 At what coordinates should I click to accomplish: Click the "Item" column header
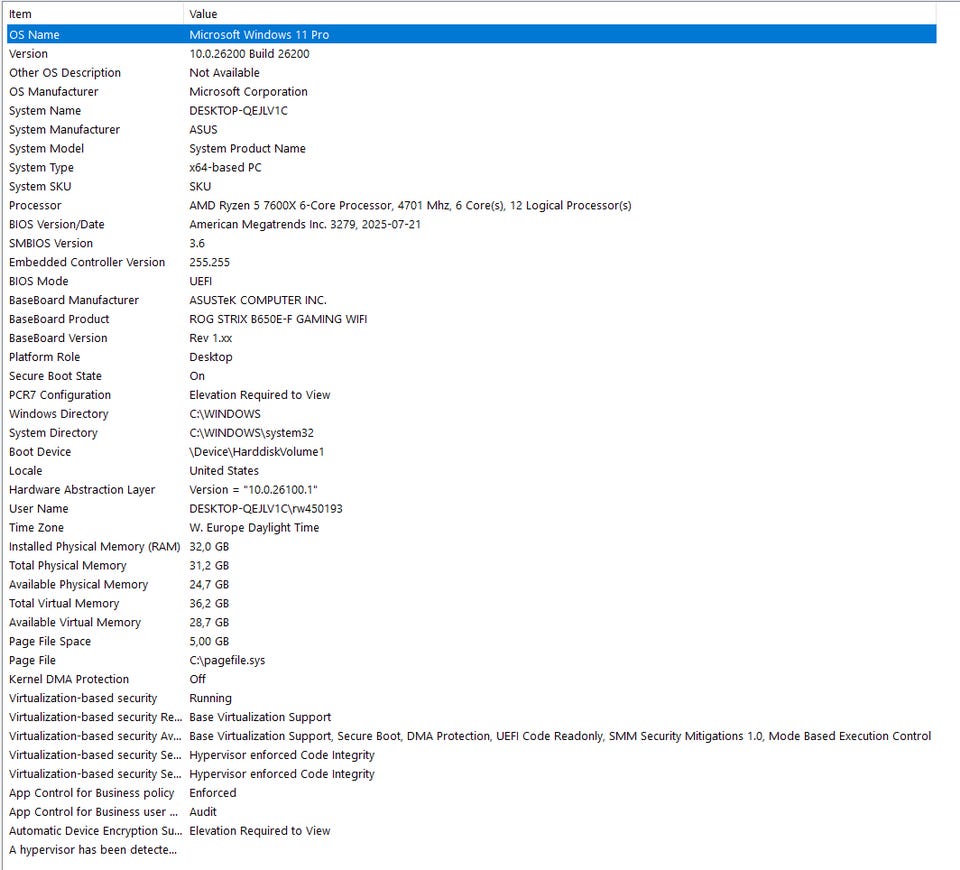(20, 13)
